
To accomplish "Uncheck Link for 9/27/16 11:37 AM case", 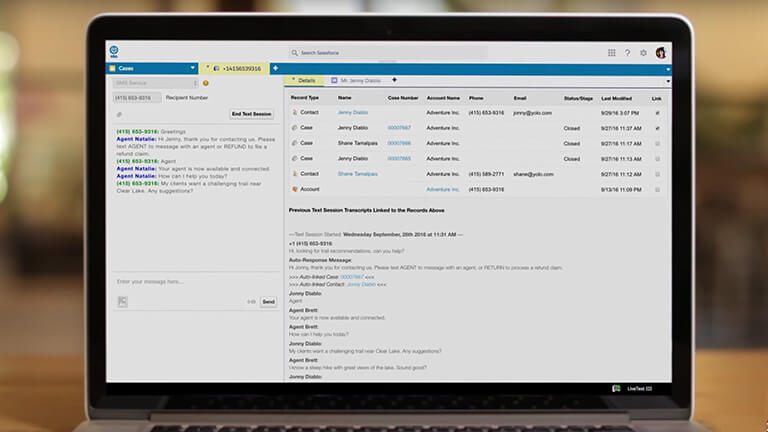I will 657,128.
